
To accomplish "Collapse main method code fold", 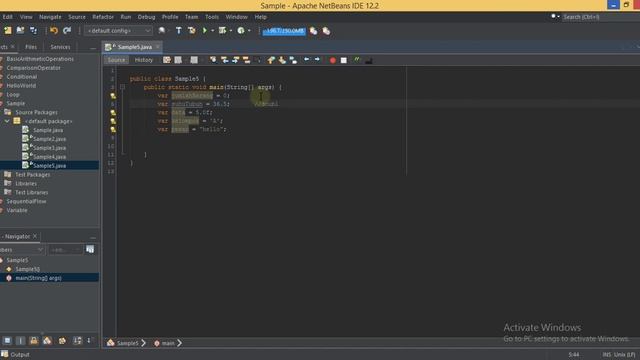I will click(x=122, y=87).
